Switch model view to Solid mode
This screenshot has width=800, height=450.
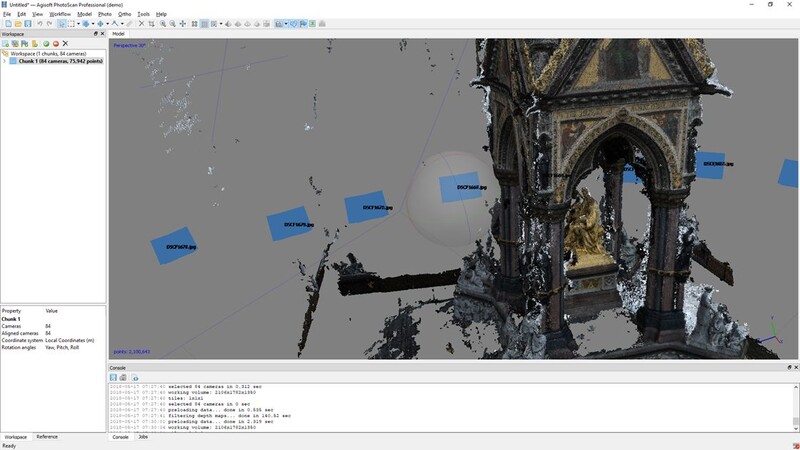pos(237,23)
